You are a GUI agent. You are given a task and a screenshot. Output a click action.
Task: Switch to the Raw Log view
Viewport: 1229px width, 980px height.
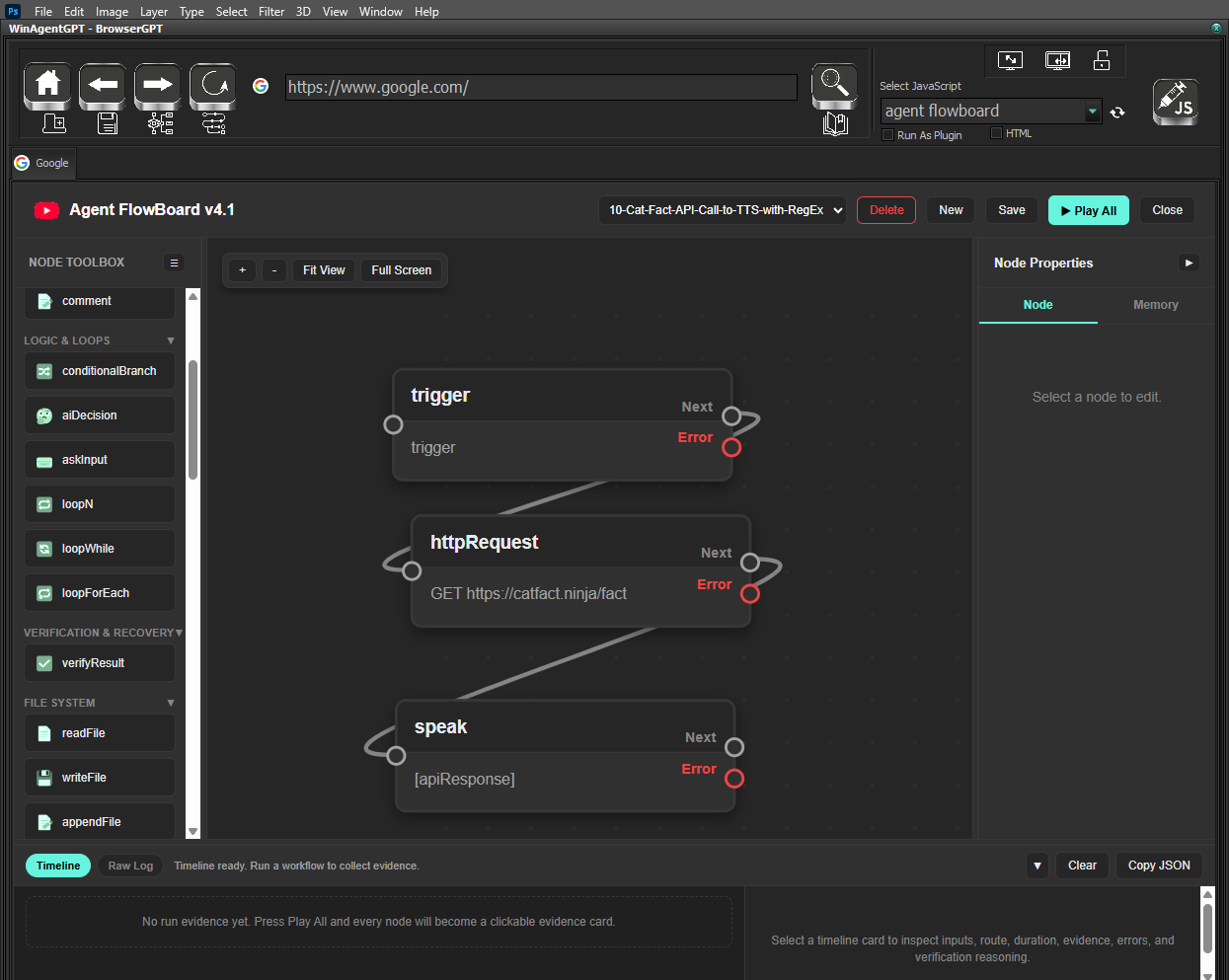(130, 866)
